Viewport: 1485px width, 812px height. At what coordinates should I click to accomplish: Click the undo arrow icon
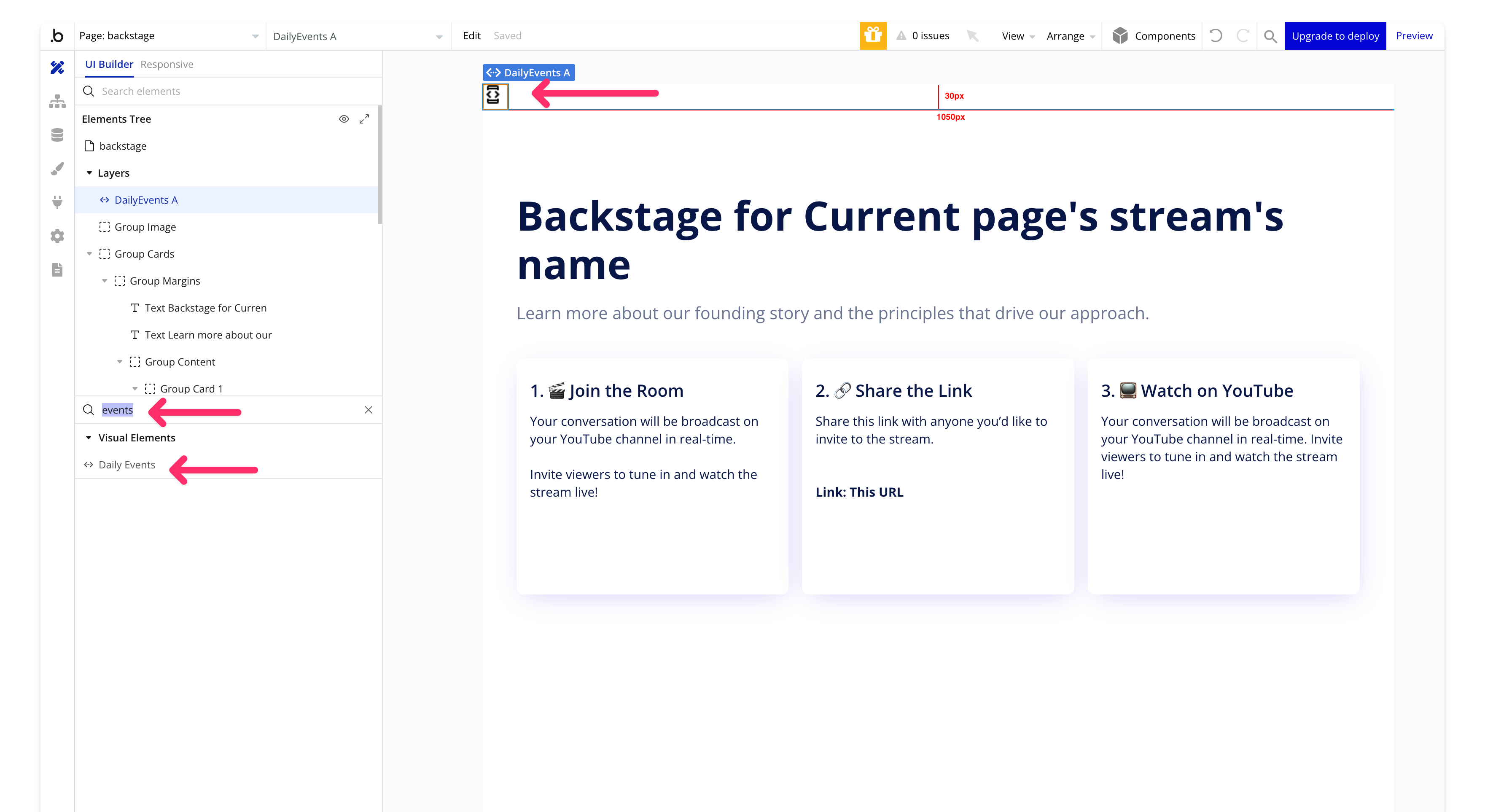(1216, 36)
